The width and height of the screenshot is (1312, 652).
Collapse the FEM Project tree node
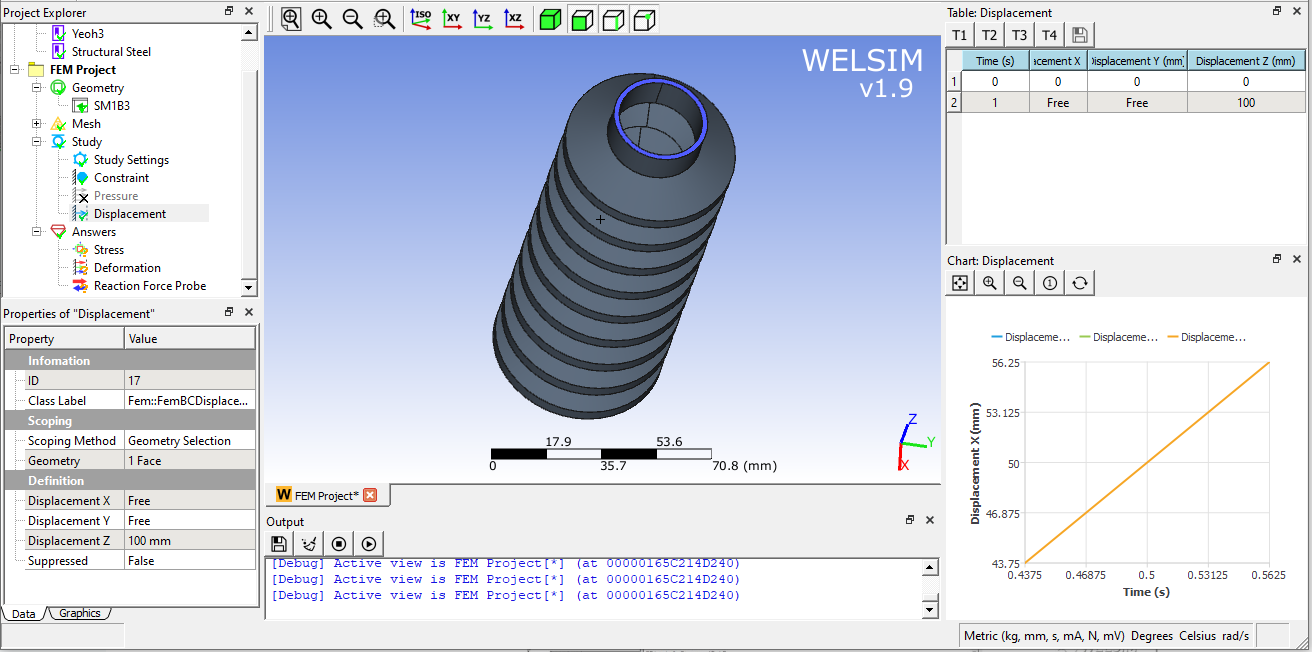[15, 70]
